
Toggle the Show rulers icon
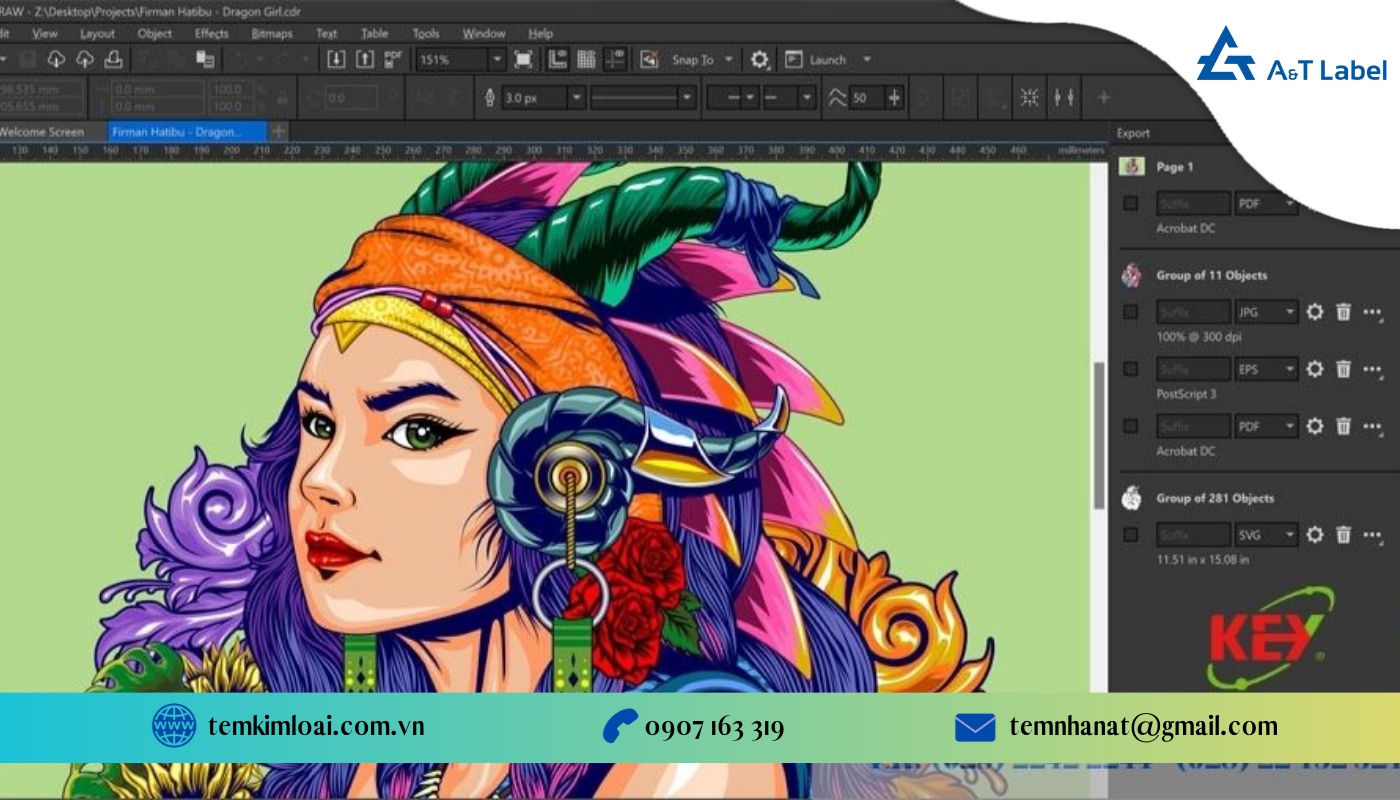tap(558, 59)
